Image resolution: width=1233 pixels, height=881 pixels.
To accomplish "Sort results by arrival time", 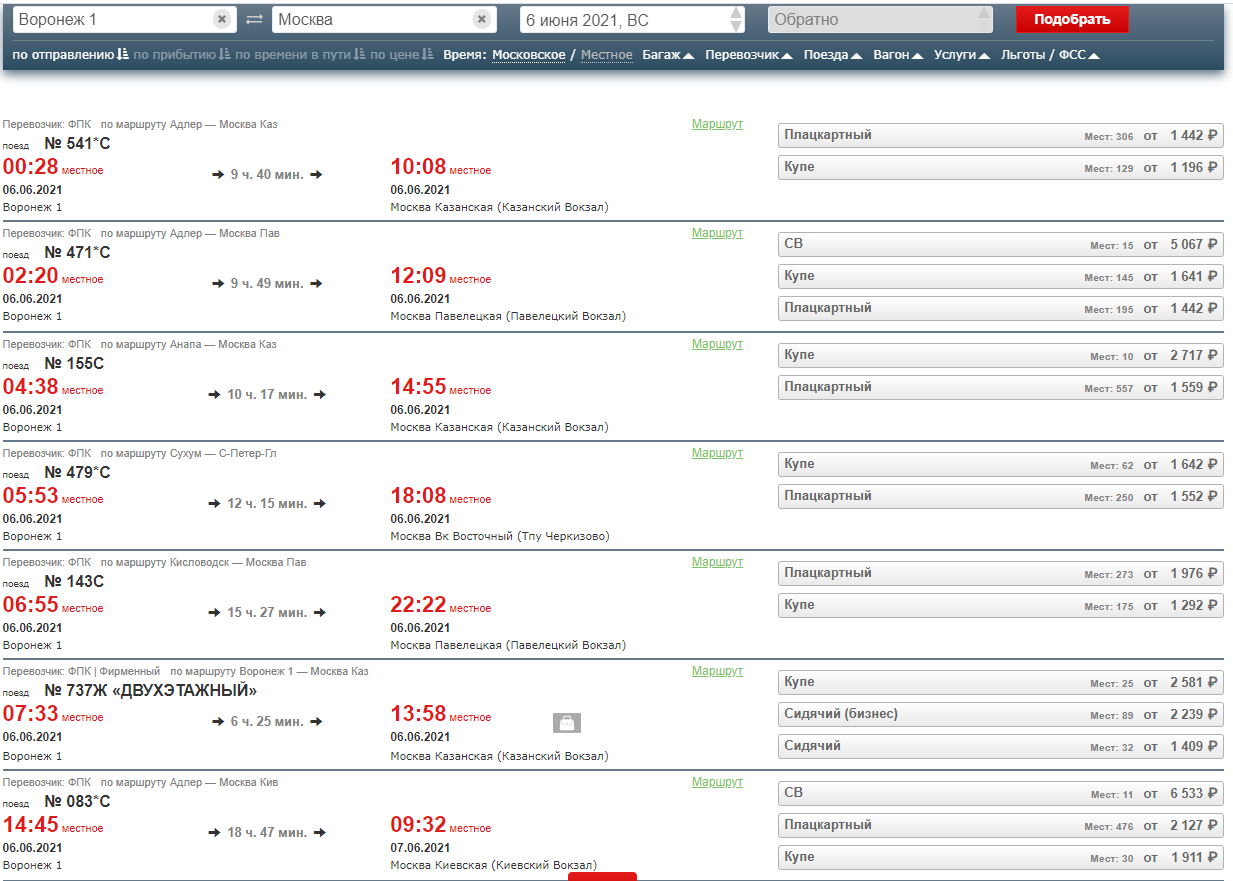I will click(x=182, y=55).
